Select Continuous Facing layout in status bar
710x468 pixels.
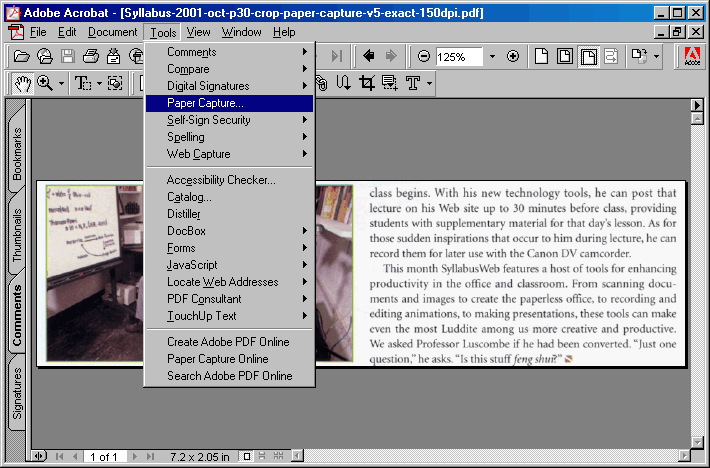coord(278,456)
